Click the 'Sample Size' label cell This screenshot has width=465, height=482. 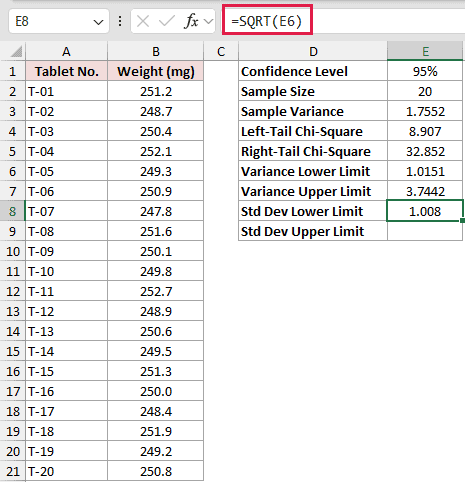[313, 91]
